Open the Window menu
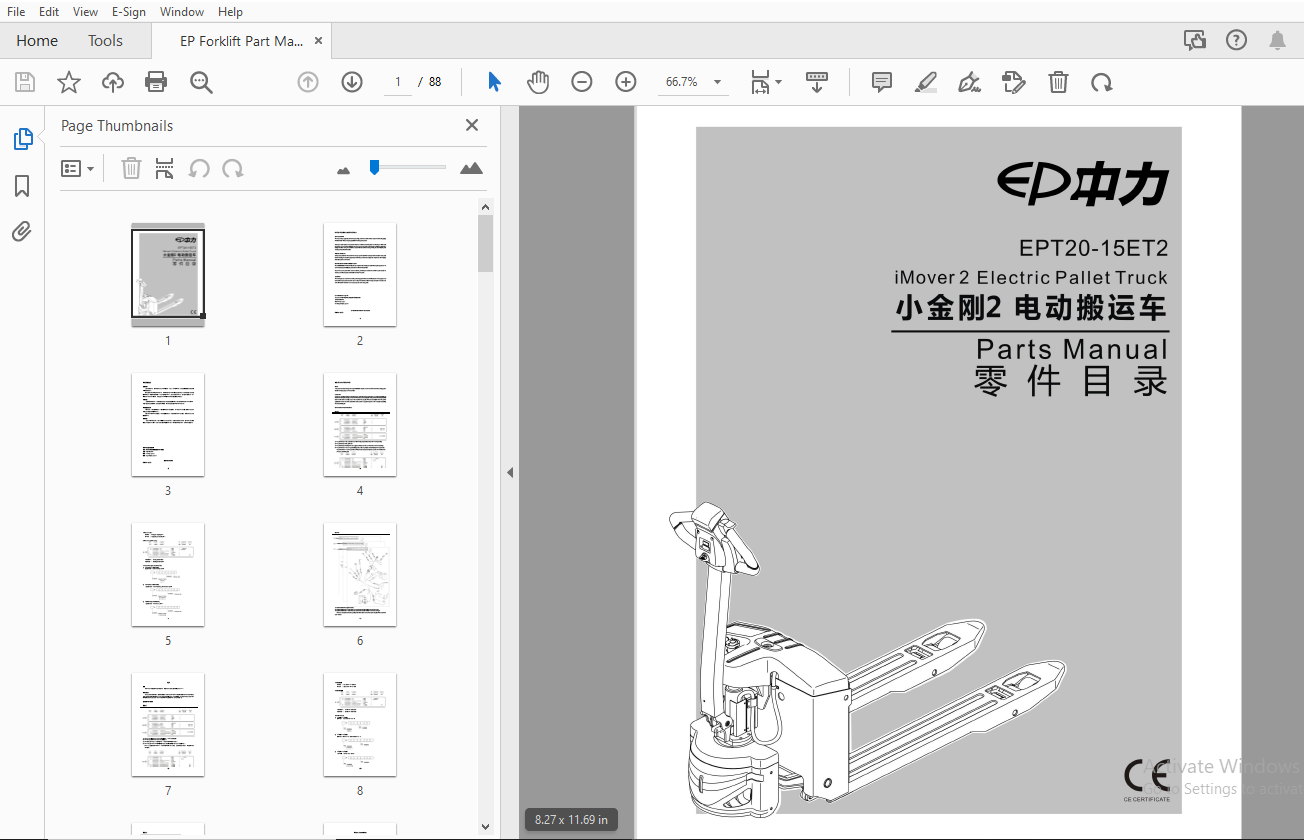 (x=182, y=12)
